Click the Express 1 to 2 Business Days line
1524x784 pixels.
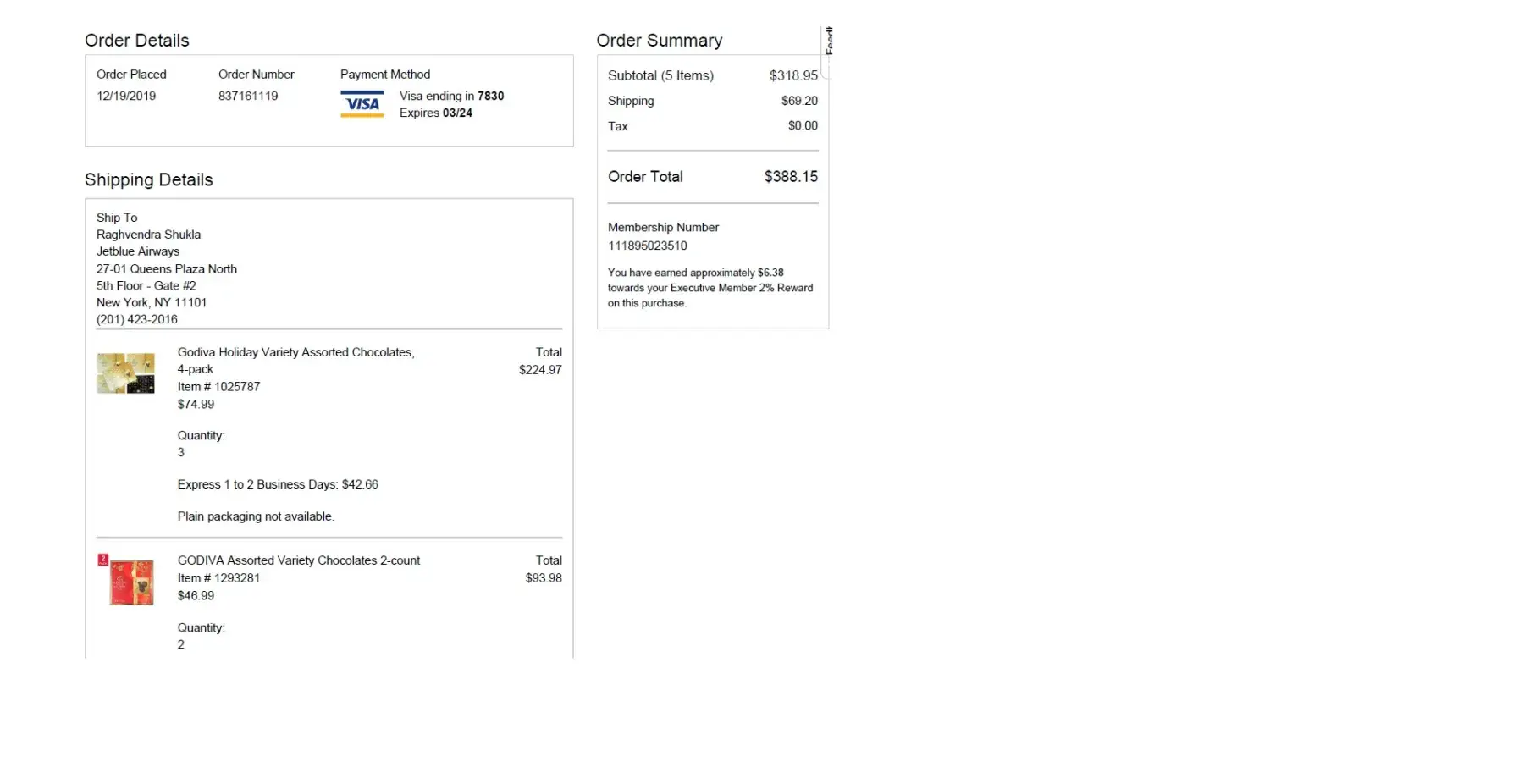tap(278, 484)
